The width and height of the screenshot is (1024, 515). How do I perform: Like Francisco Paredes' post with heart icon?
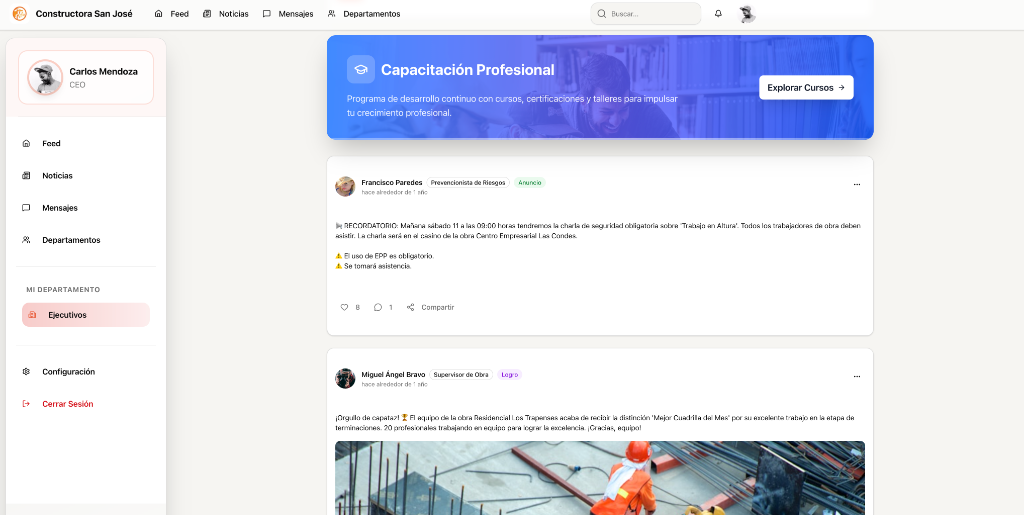344,307
